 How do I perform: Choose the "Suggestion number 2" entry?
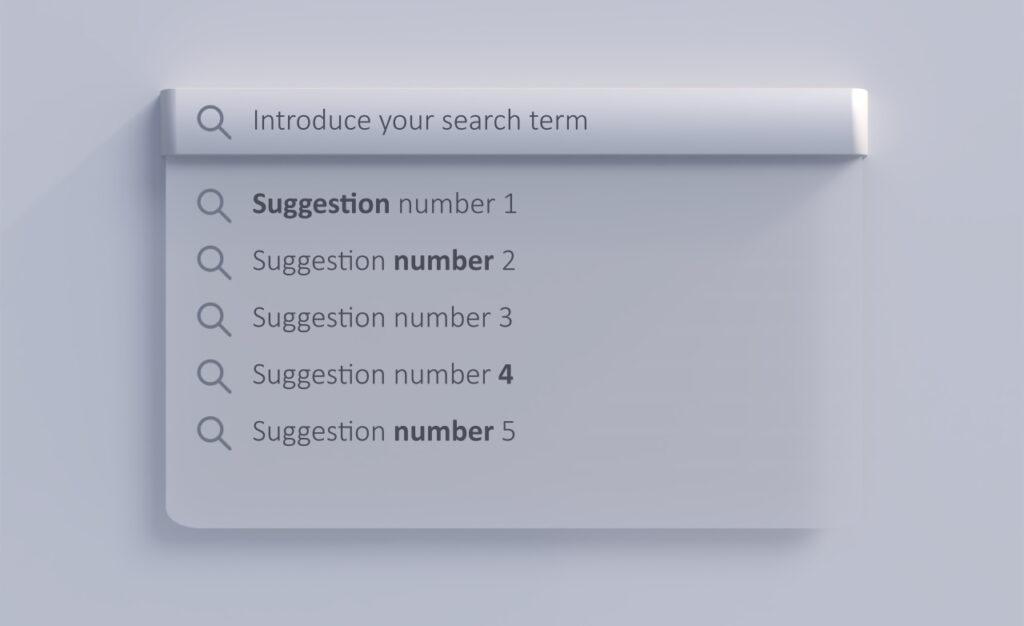[384, 262]
